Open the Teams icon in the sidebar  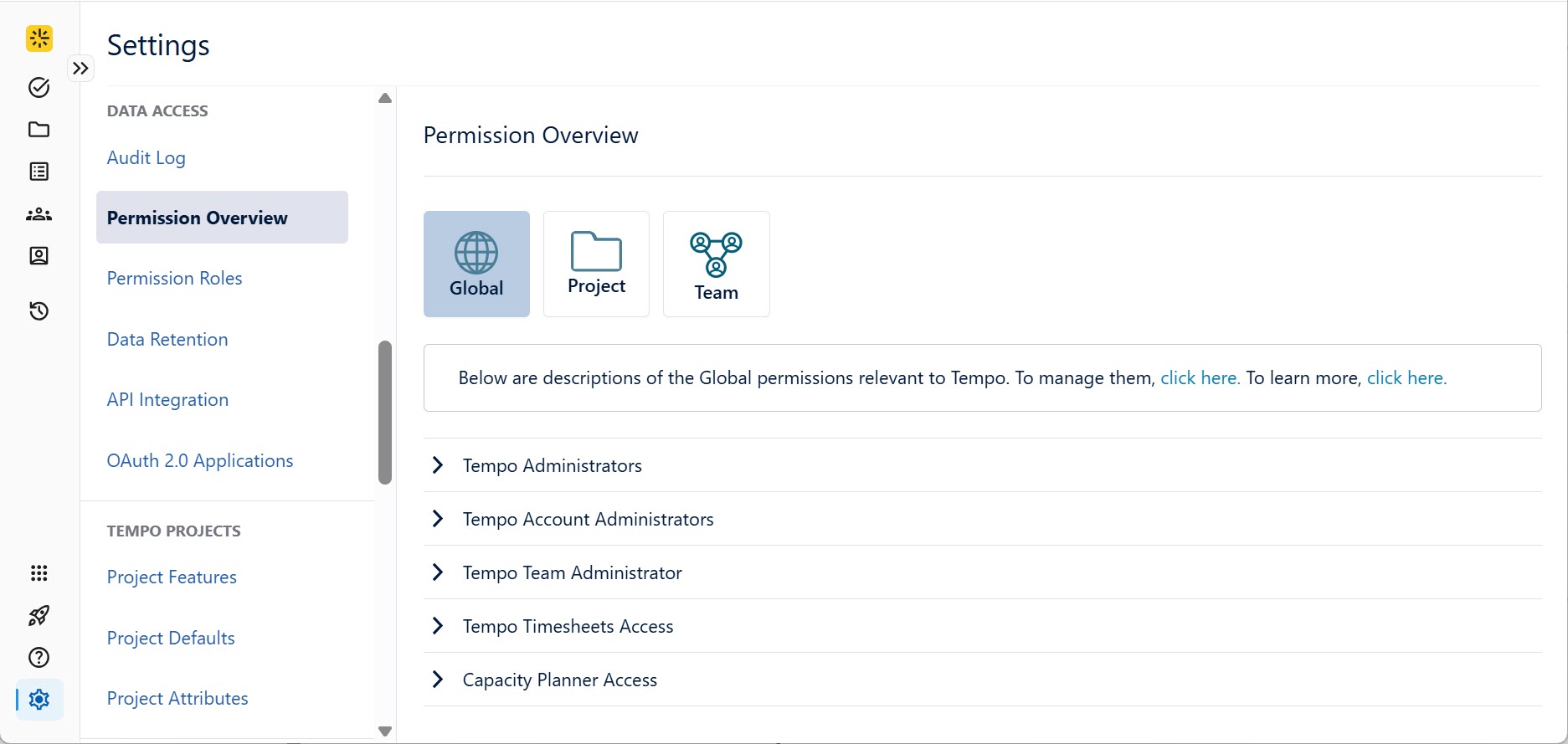pos(39,214)
